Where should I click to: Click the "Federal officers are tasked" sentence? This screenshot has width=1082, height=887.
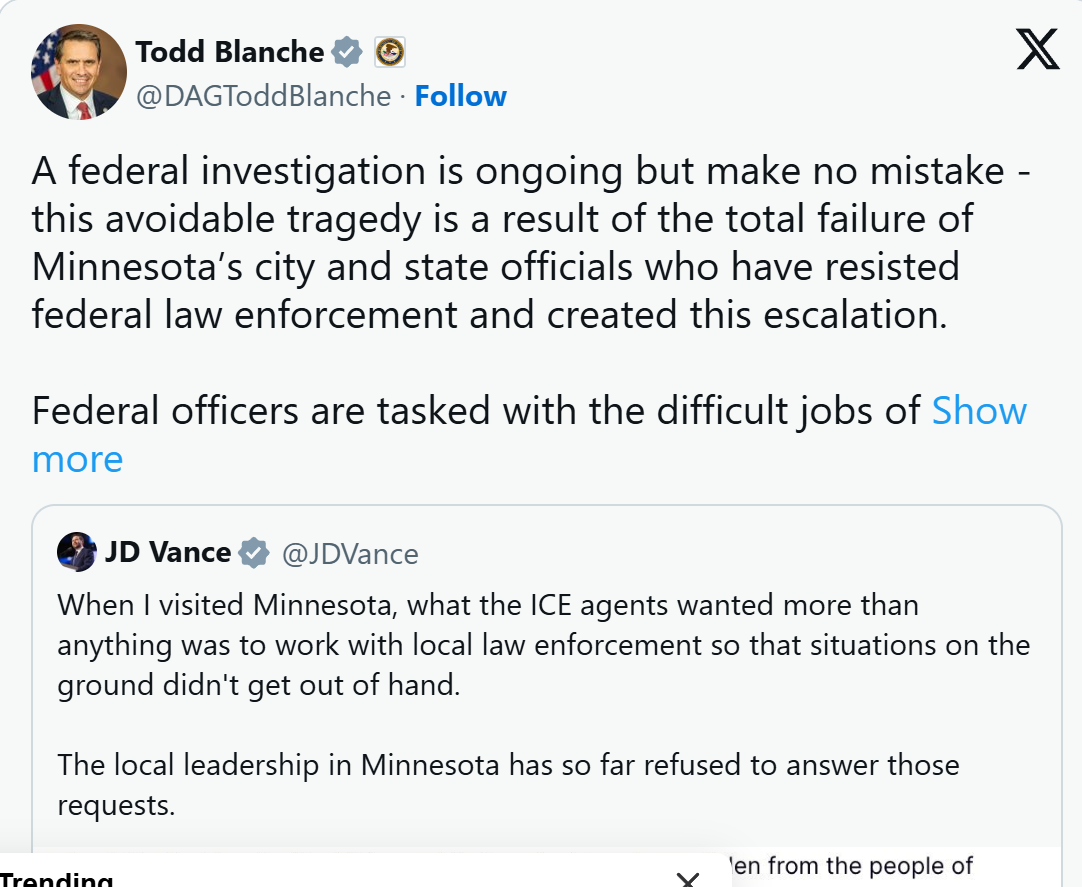[x=476, y=411]
